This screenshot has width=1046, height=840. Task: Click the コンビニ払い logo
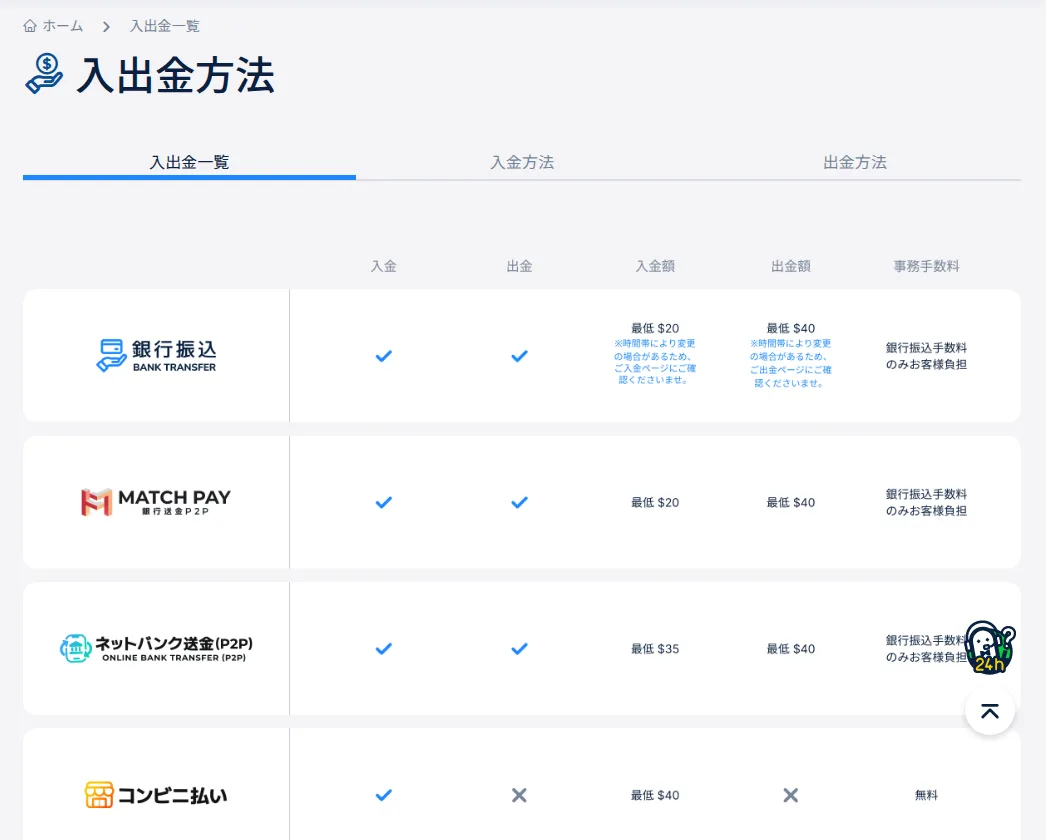(x=156, y=795)
